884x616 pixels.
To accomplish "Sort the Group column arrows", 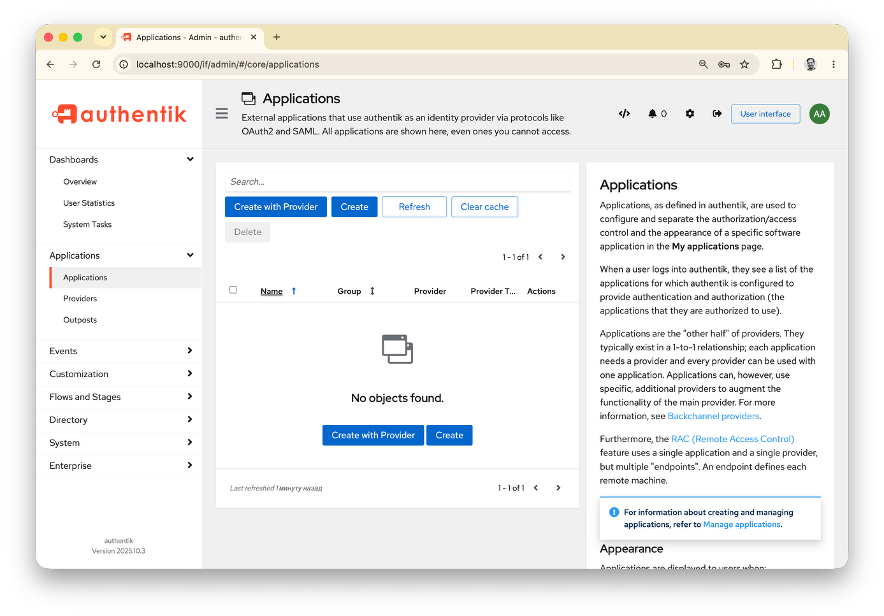I will coord(372,291).
